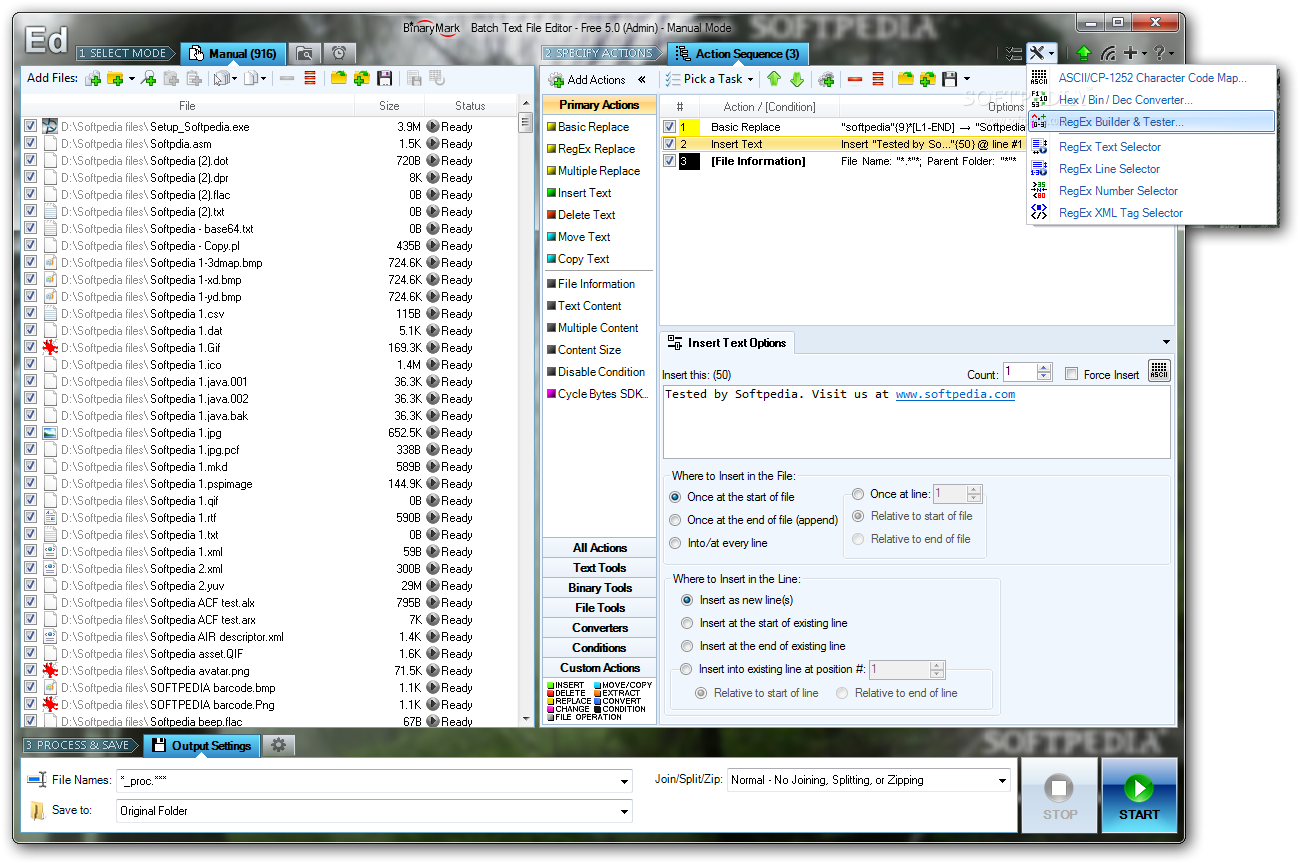Switch to the Action Sequence (3) tab
This screenshot has height=864, width=1300.
(x=738, y=54)
